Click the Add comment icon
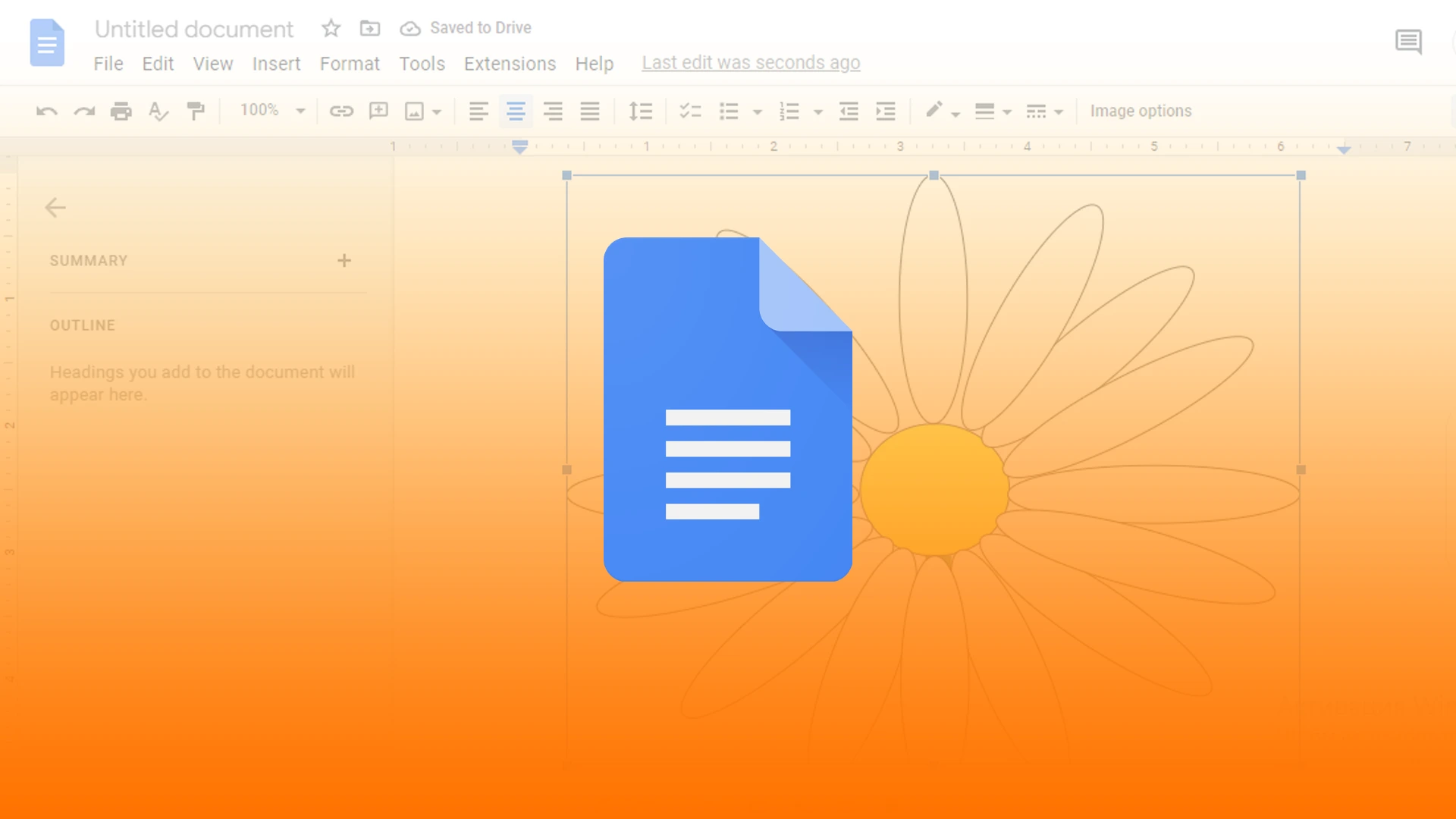This screenshot has width=1456, height=819. tap(378, 111)
